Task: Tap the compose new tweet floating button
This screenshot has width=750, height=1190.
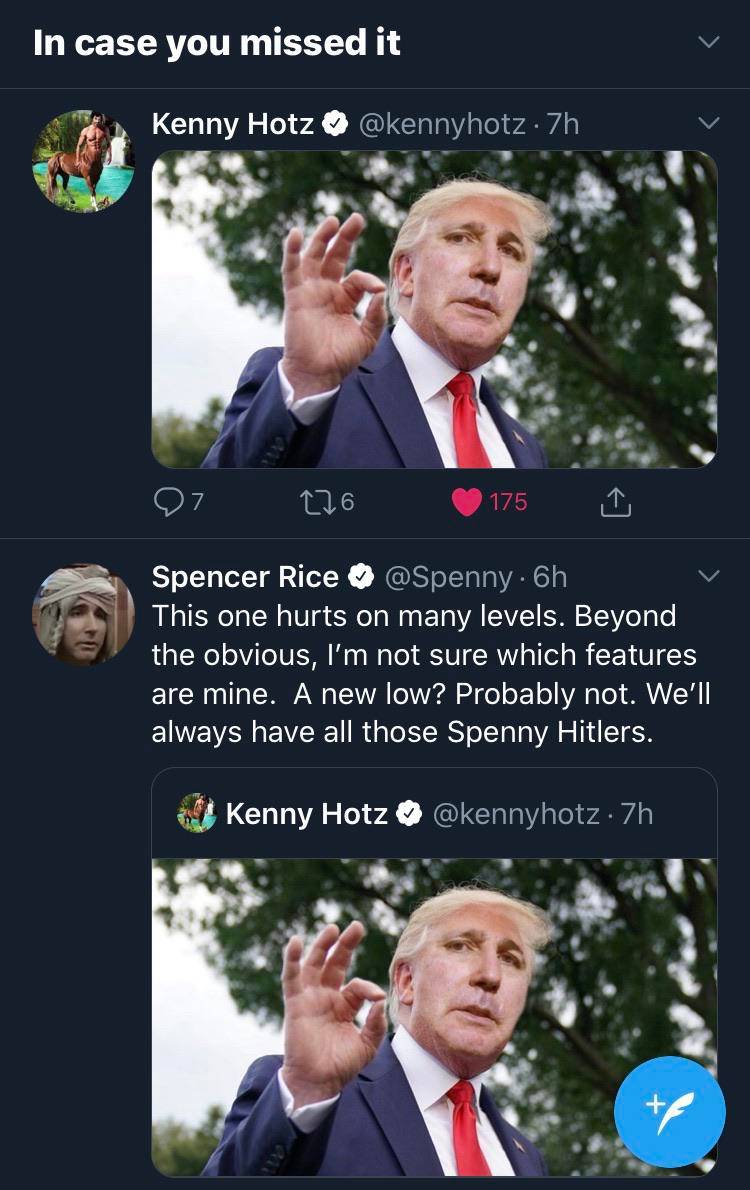Action: coord(669,1111)
